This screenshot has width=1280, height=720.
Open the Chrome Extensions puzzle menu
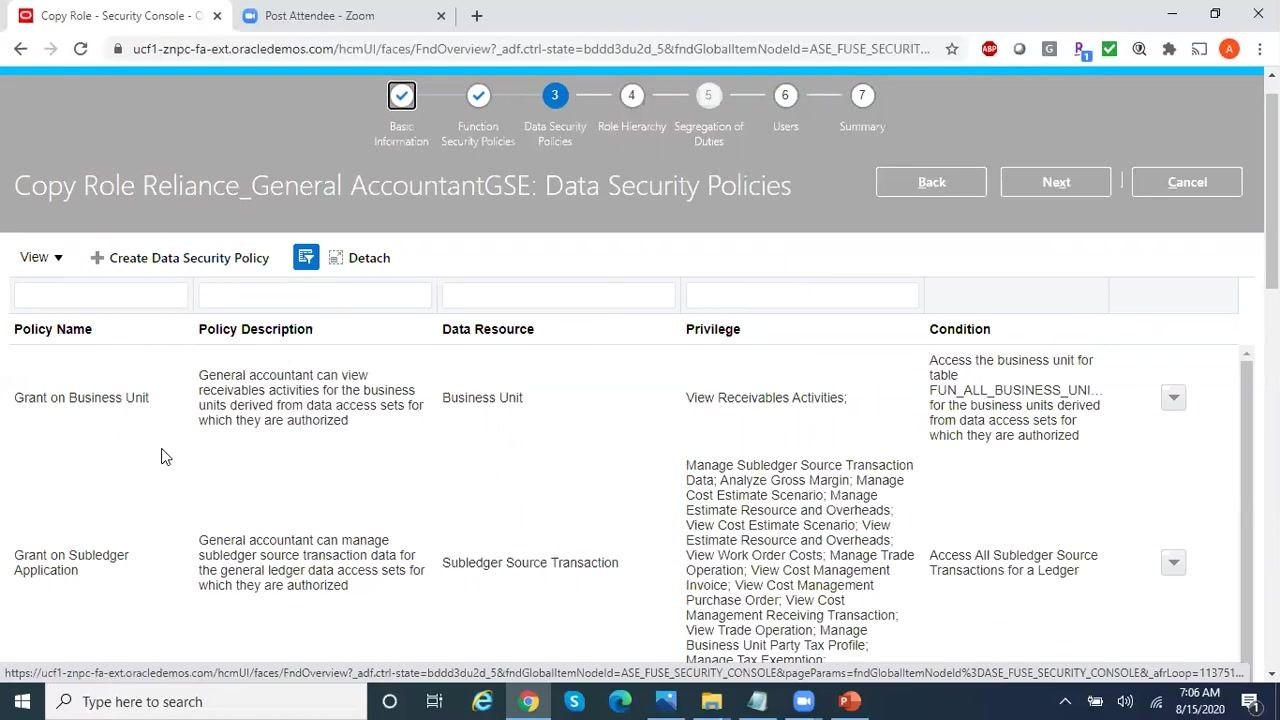pos(1169,48)
